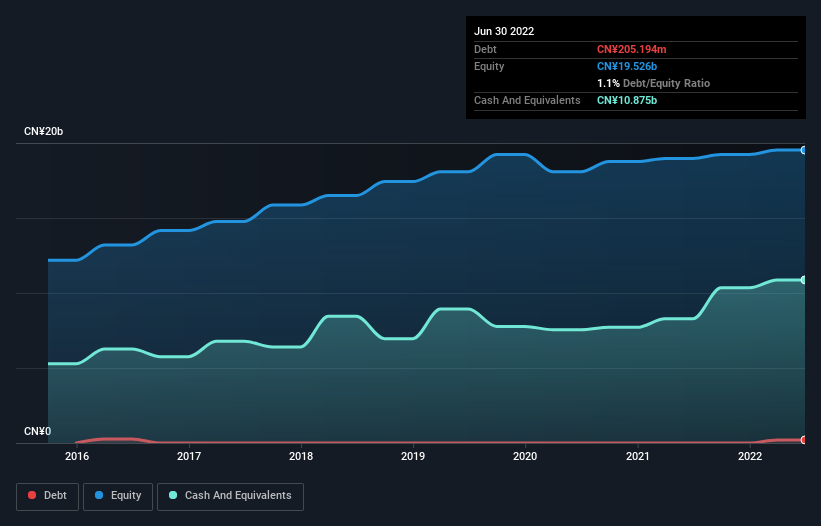Select the Cash And Equivalents end marker
This screenshot has height=526, width=821.
pos(804,280)
